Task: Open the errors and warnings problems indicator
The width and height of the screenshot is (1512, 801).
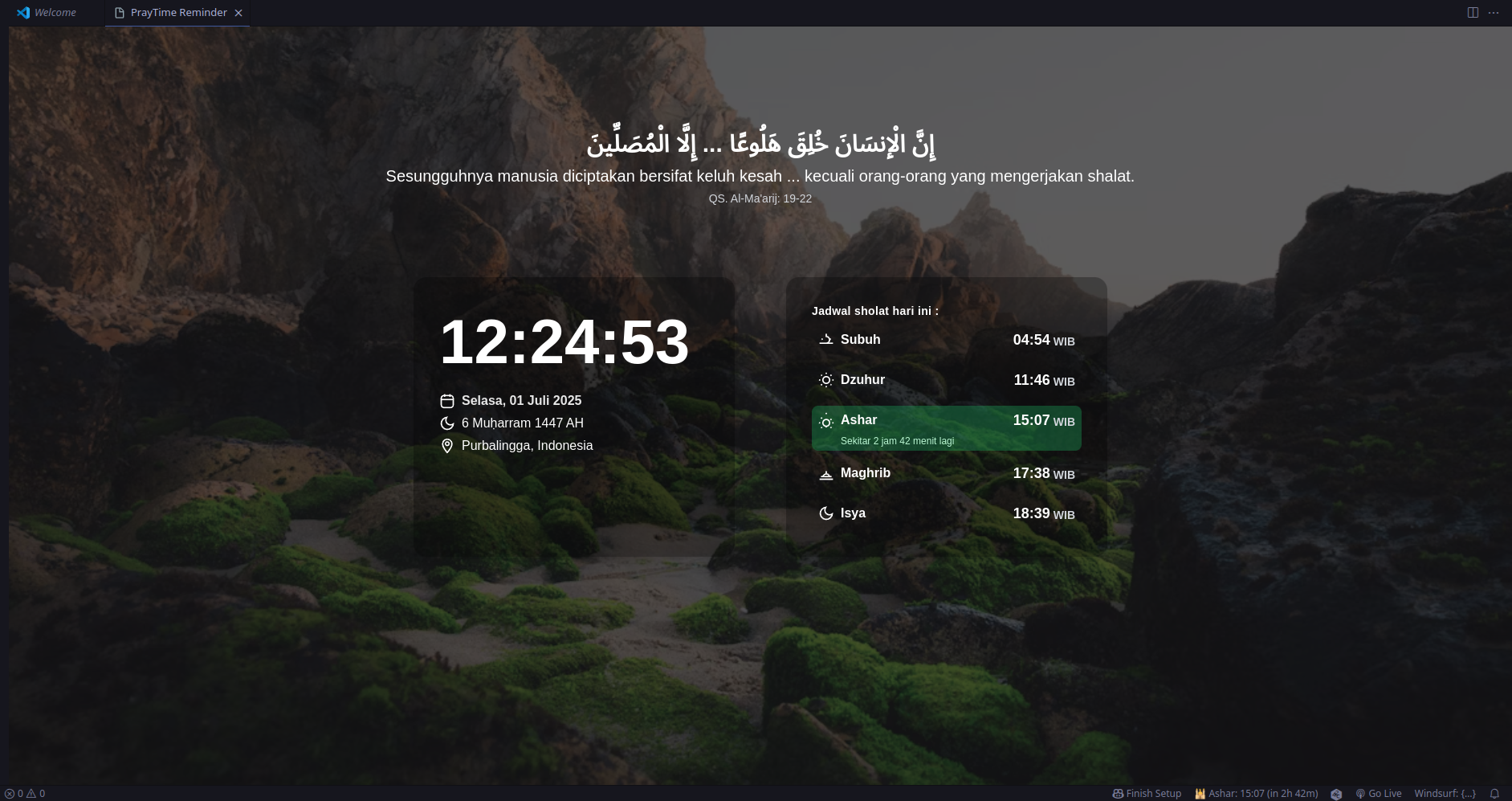Action: 25,794
